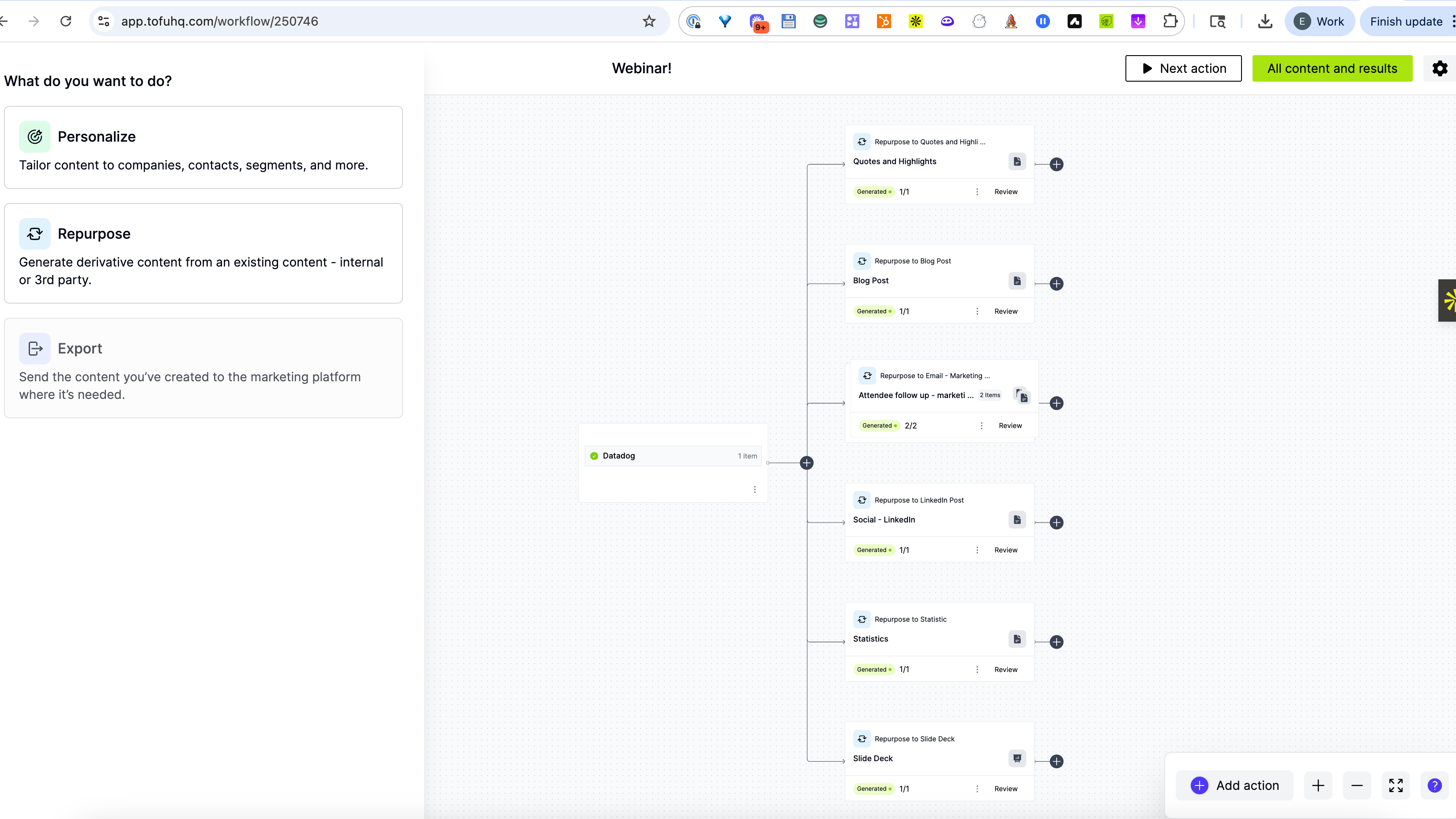Open three-dot menu on Social - LinkedIn node
Screen dimensions: 1456x819
pyautogui.click(x=977, y=550)
